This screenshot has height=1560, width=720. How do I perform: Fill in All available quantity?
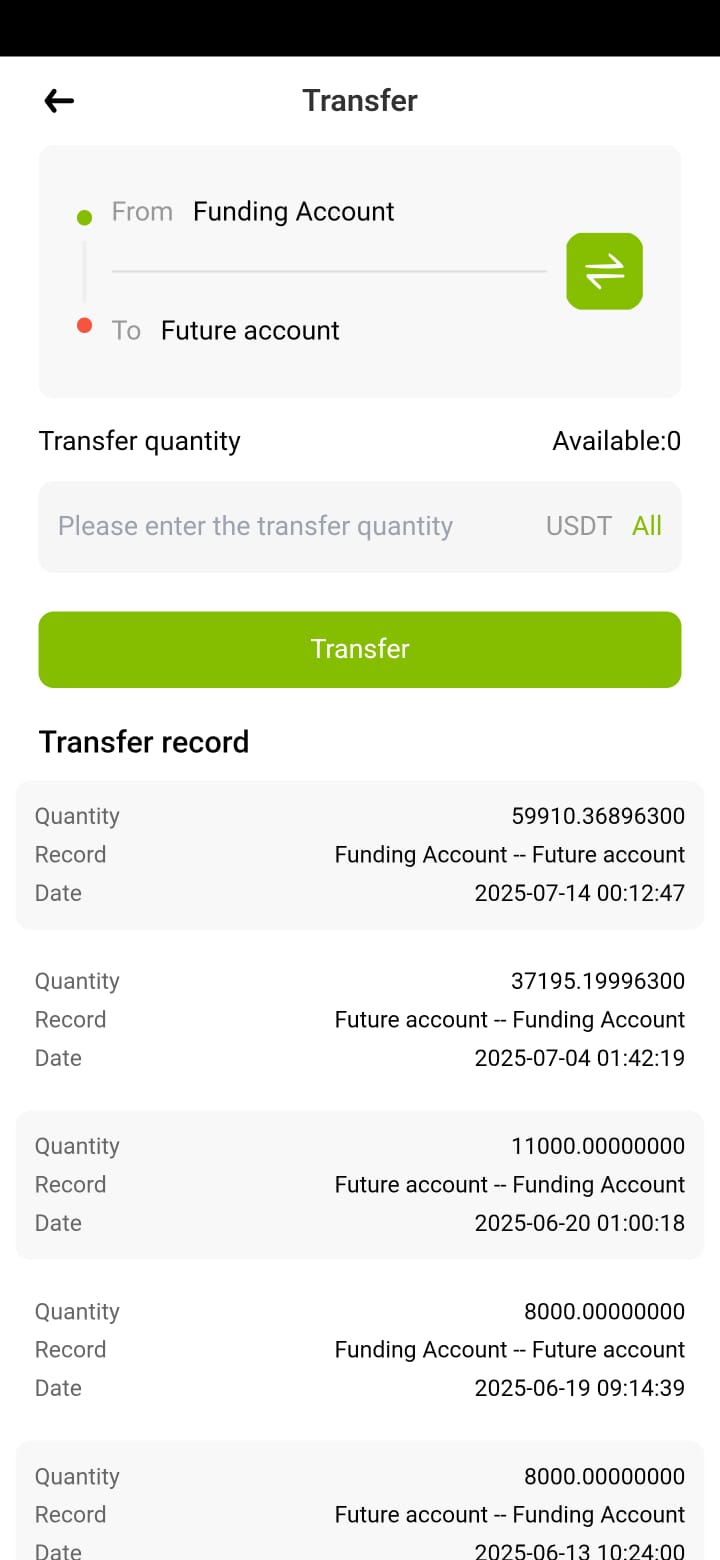point(647,526)
